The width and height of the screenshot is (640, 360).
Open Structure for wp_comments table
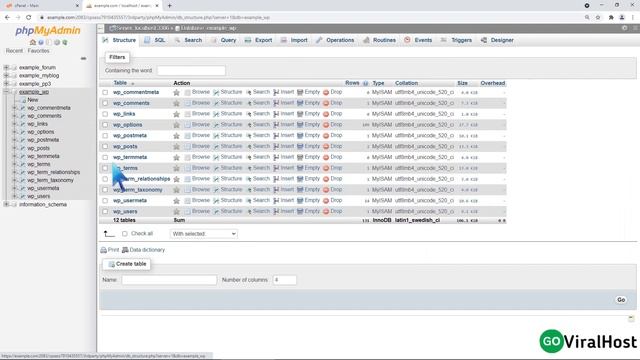point(228,103)
